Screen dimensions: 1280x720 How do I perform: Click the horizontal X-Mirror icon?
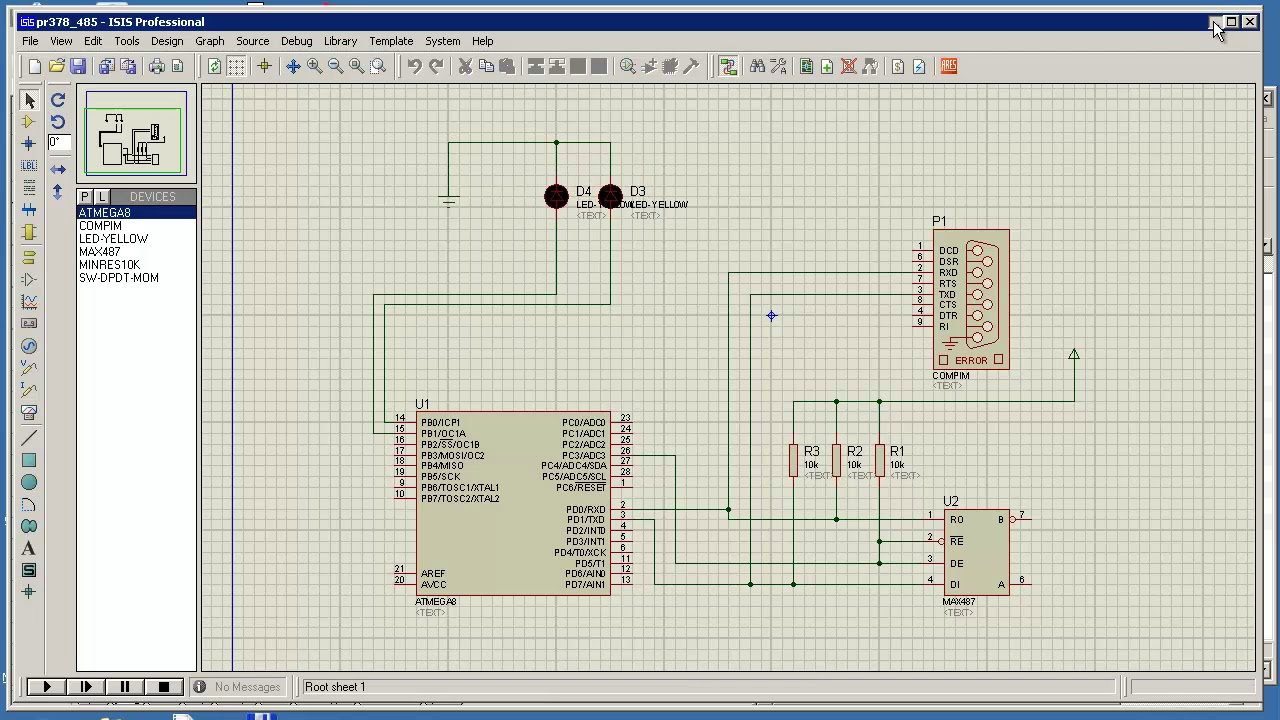(x=58, y=170)
